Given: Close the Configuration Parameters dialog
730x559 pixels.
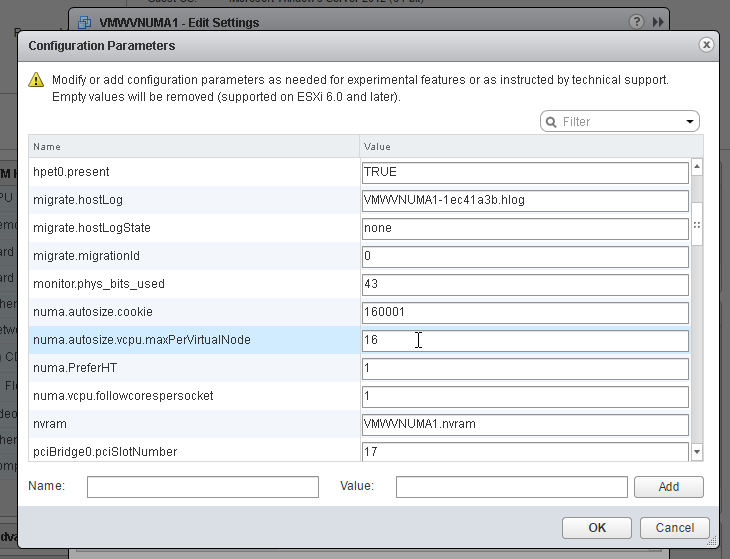Looking at the screenshot, I should tap(707, 45).
